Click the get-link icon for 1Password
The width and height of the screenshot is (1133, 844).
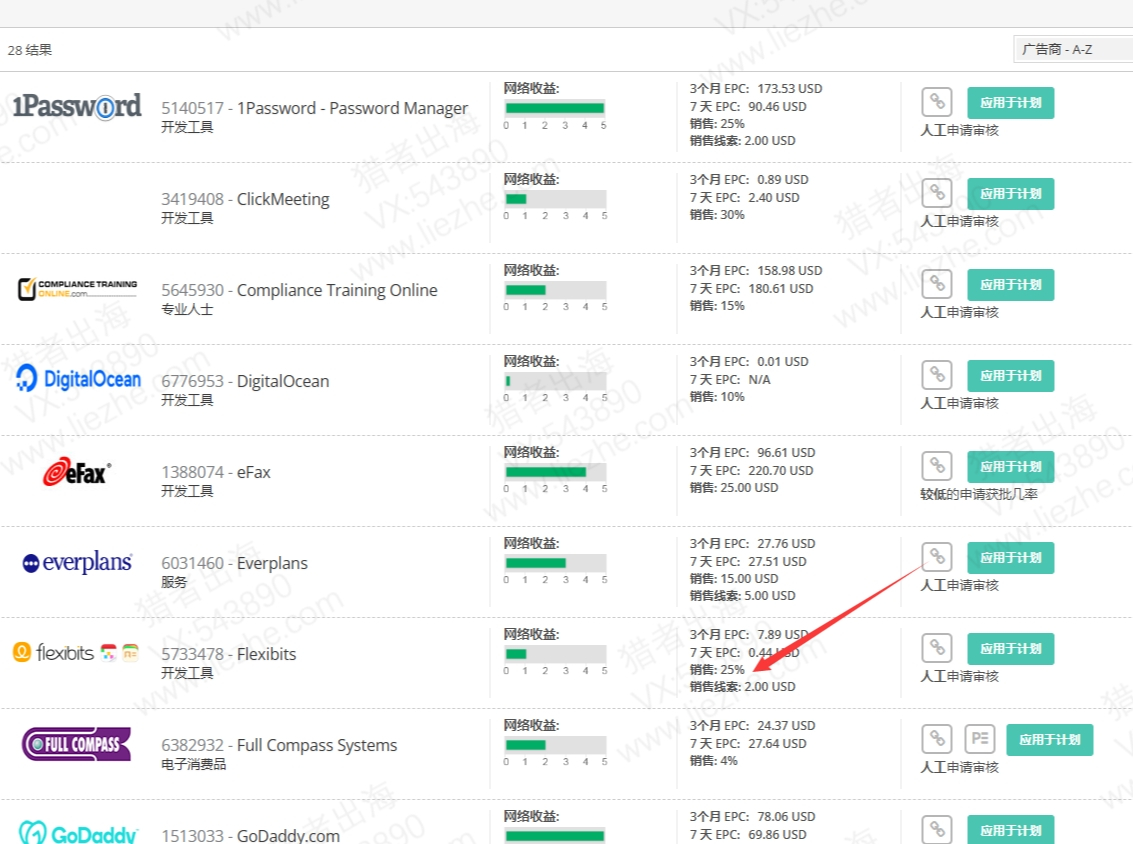[x=936, y=102]
